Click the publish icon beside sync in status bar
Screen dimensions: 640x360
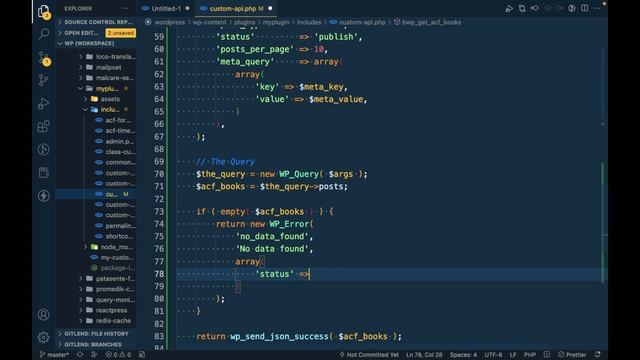point(94,355)
